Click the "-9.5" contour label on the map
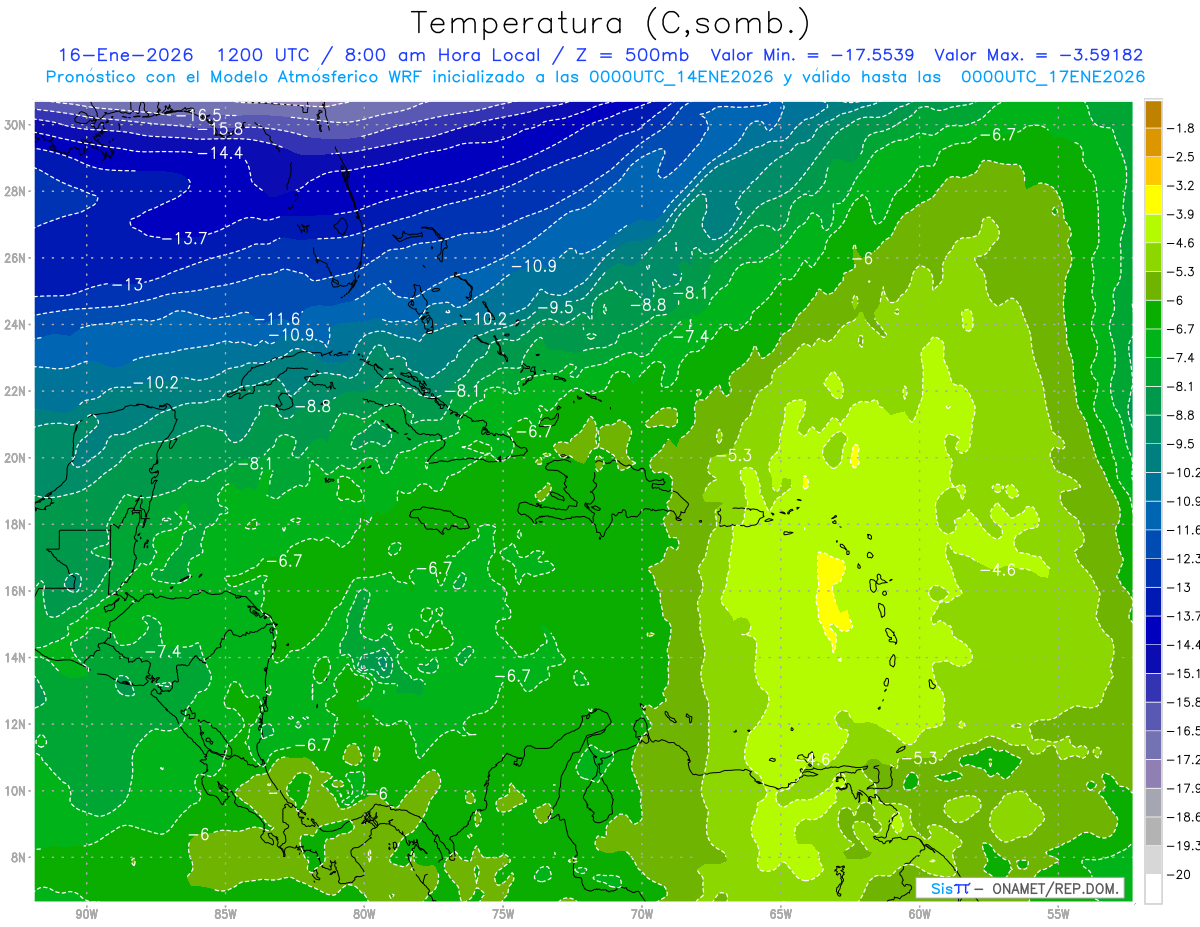Image resolution: width=1200 pixels, height=927 pixels. click(x=555, y=308)
